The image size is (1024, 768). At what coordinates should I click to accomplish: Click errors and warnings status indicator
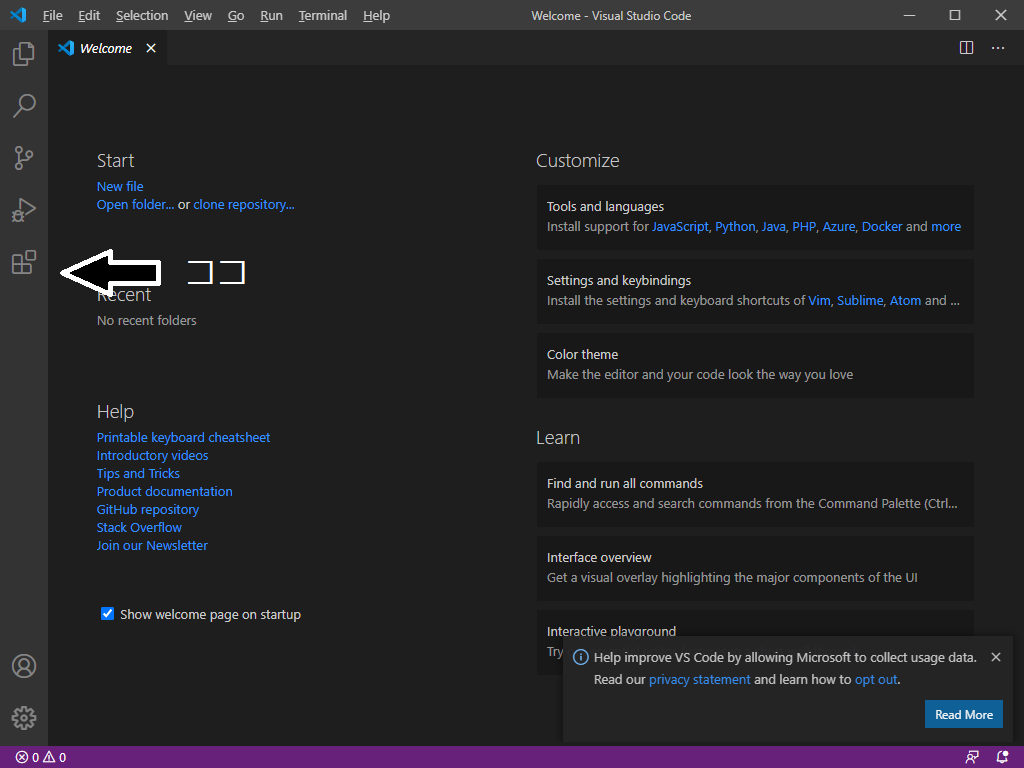(x=40, y=758)
